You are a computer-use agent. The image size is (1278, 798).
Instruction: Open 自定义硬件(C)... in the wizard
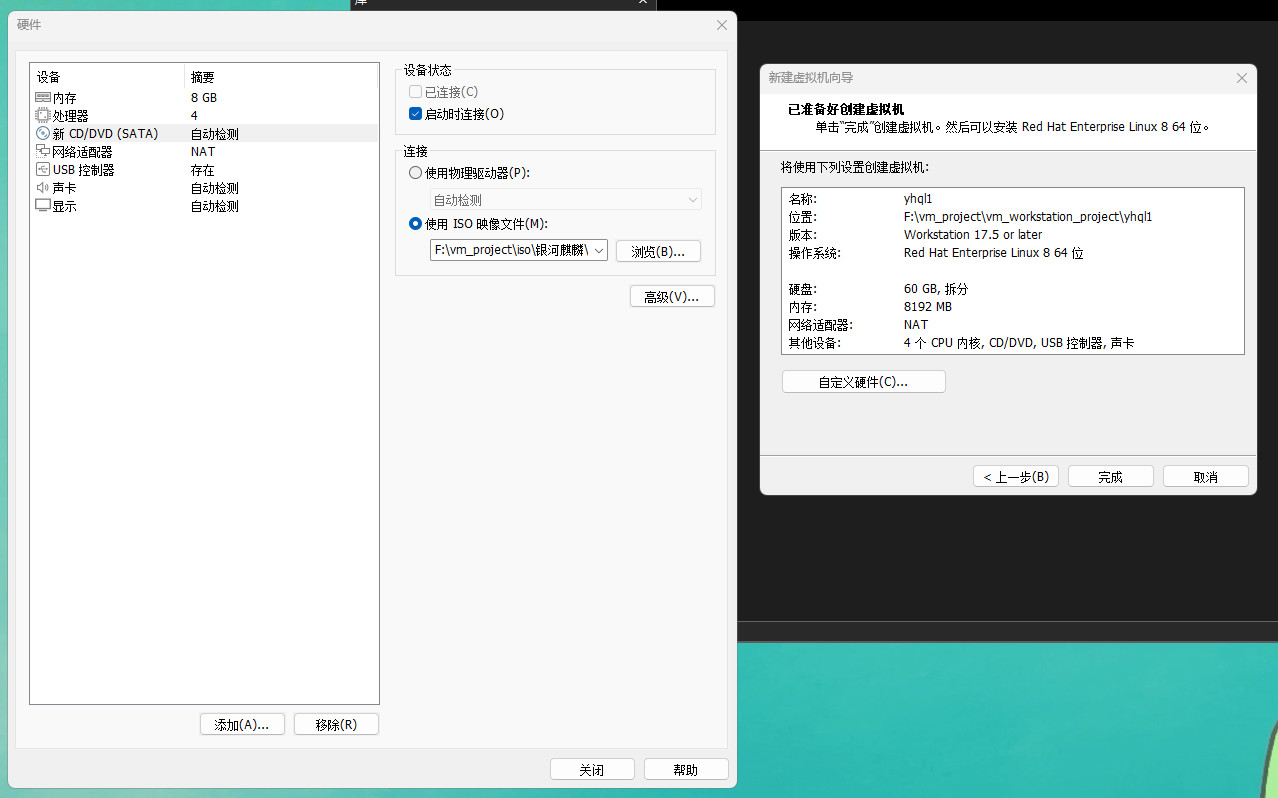click(863, 382)
